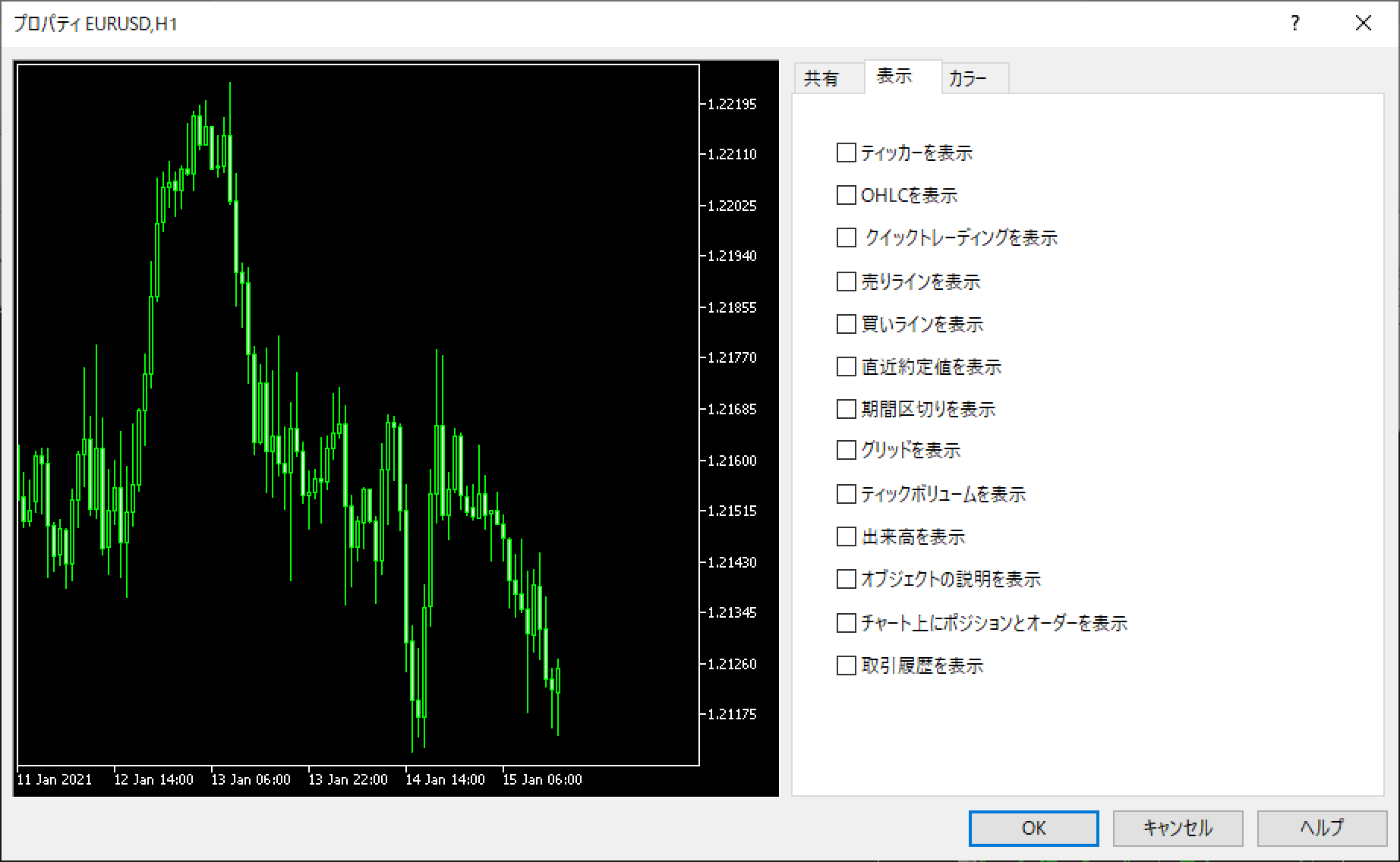Click the キャンセル button
This screenshot has height=862, width=1400.
(1178, 828)
